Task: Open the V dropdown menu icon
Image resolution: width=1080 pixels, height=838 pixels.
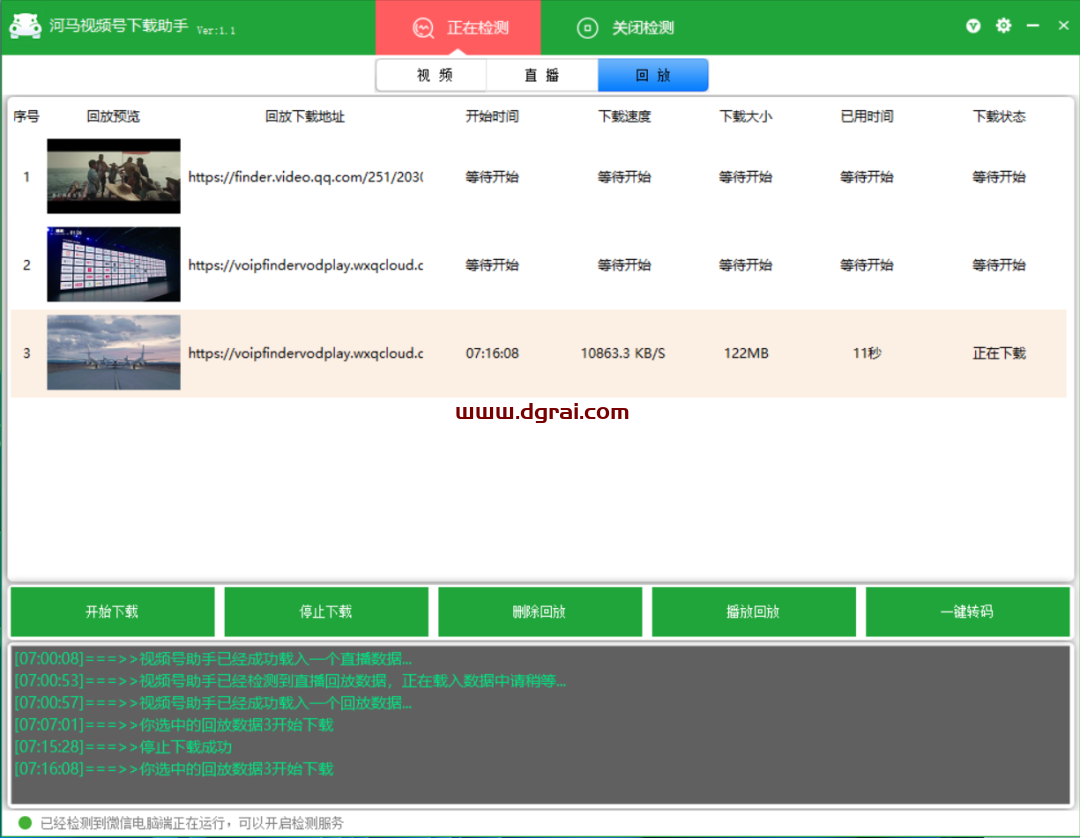Action: 973,26
